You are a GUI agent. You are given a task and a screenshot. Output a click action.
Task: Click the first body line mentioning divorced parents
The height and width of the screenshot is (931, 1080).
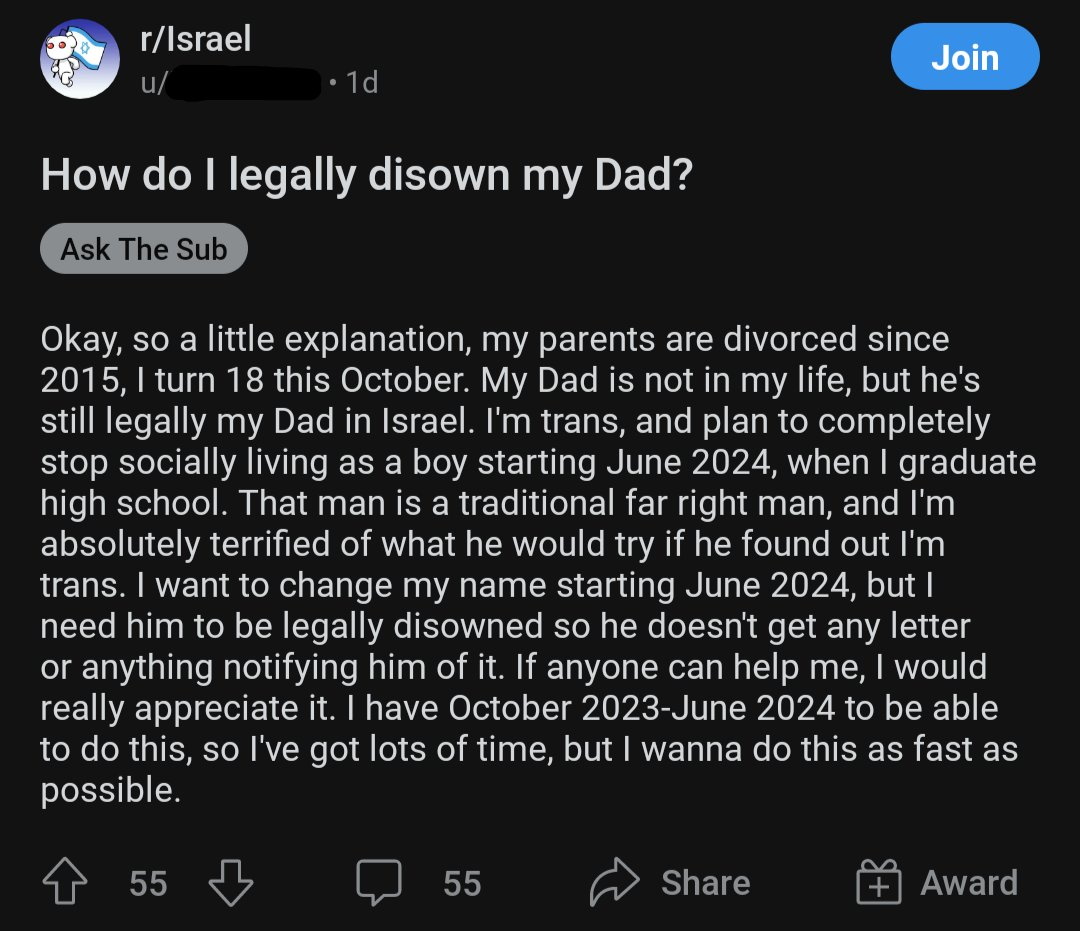pos(495,339)
